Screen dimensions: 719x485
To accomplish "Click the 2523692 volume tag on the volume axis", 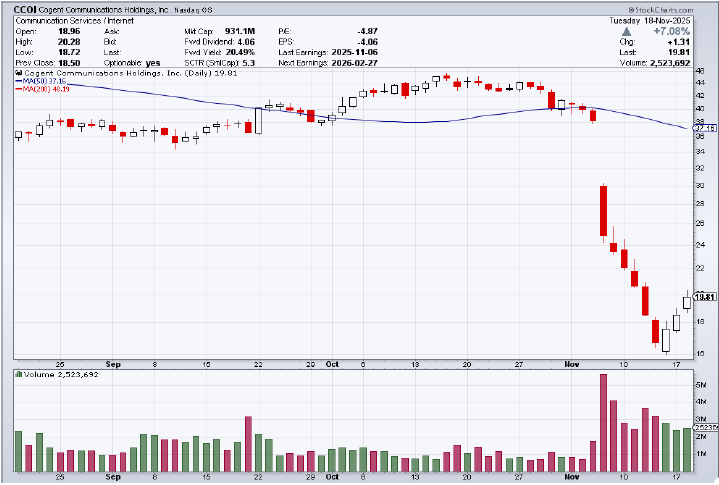I will pyautogui.click(x=706, y=427).
